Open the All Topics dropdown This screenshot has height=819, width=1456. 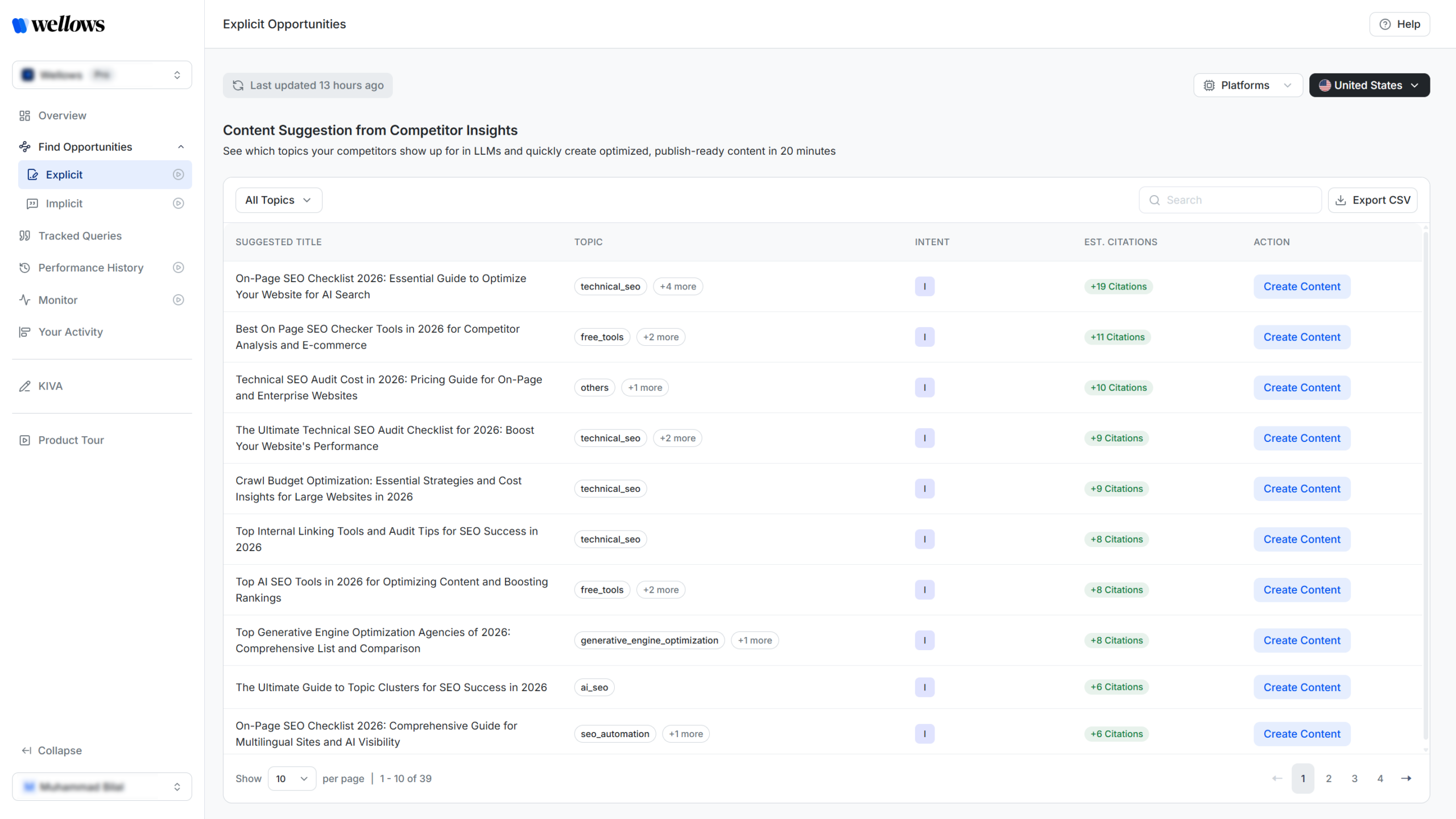coord(279,200)
